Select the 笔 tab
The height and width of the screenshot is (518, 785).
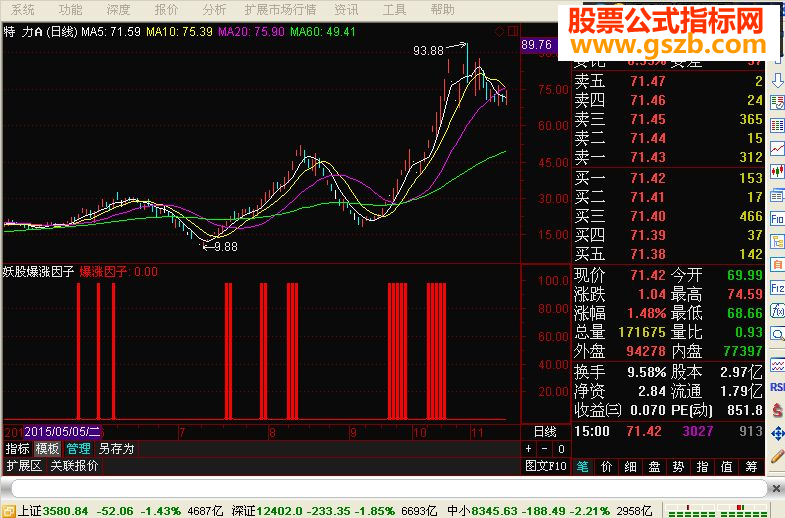583,466
